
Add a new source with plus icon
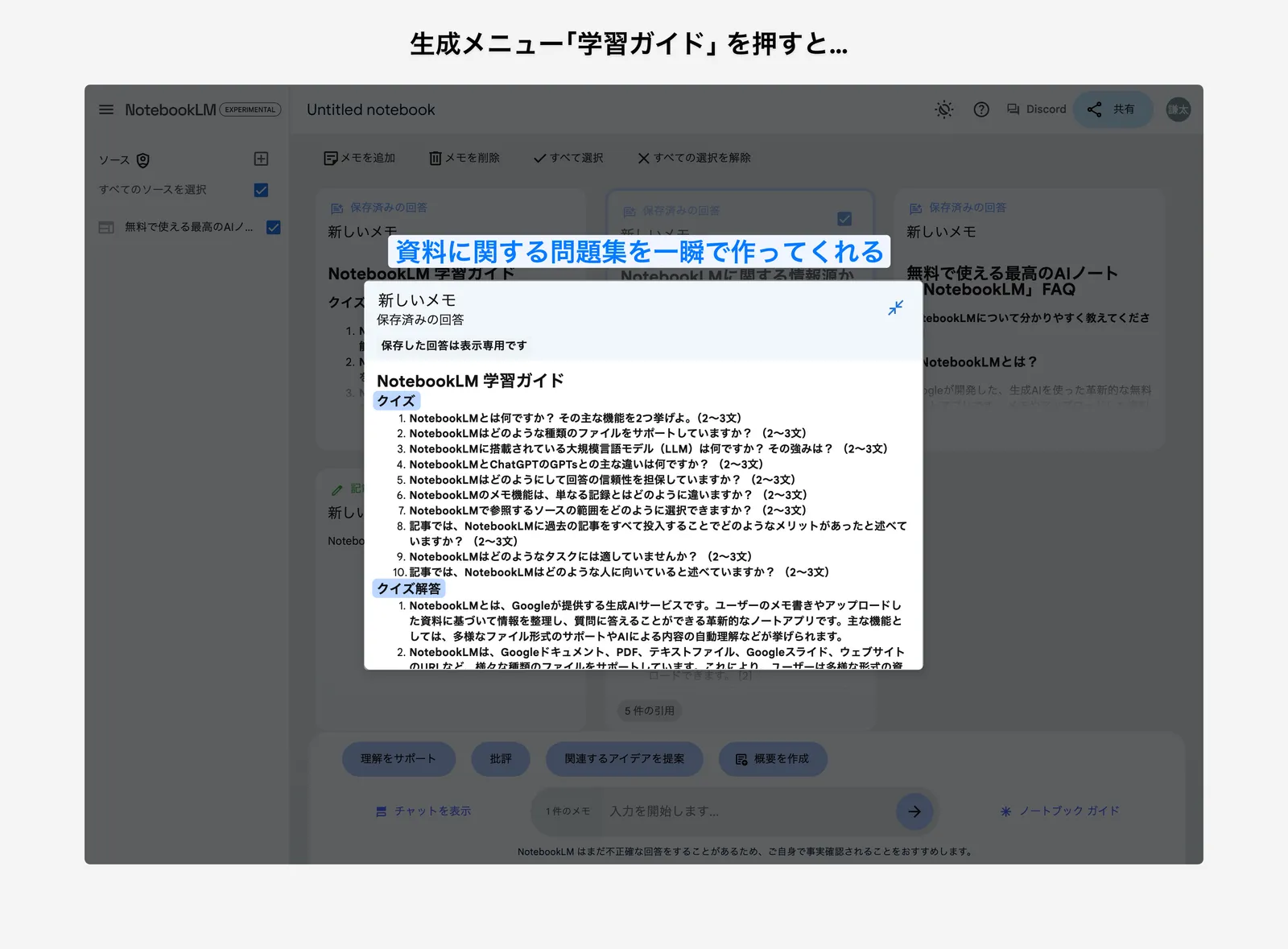click(261, 159)
